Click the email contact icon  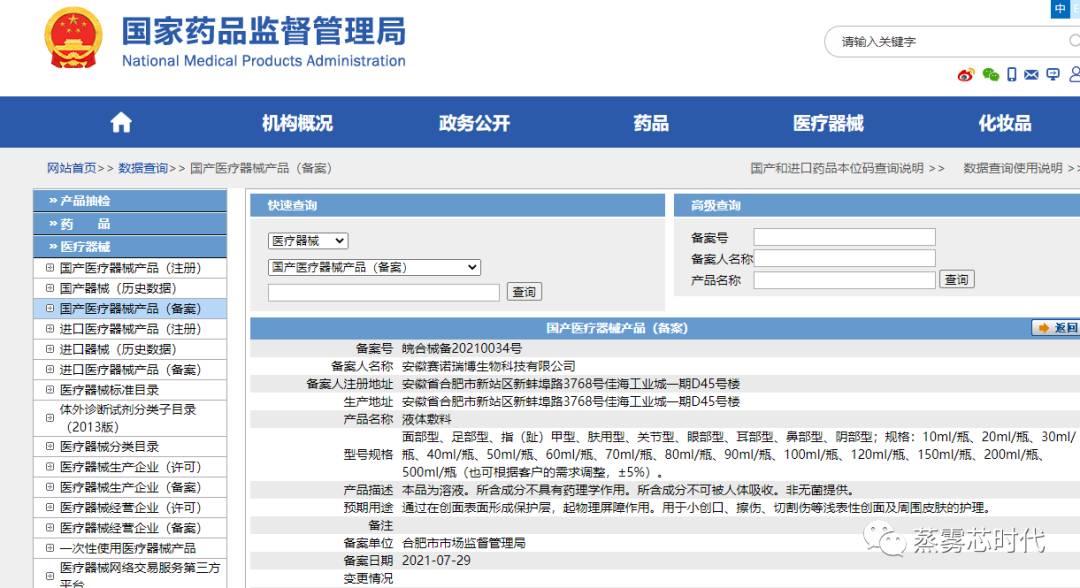click(x=1032, y=74)
